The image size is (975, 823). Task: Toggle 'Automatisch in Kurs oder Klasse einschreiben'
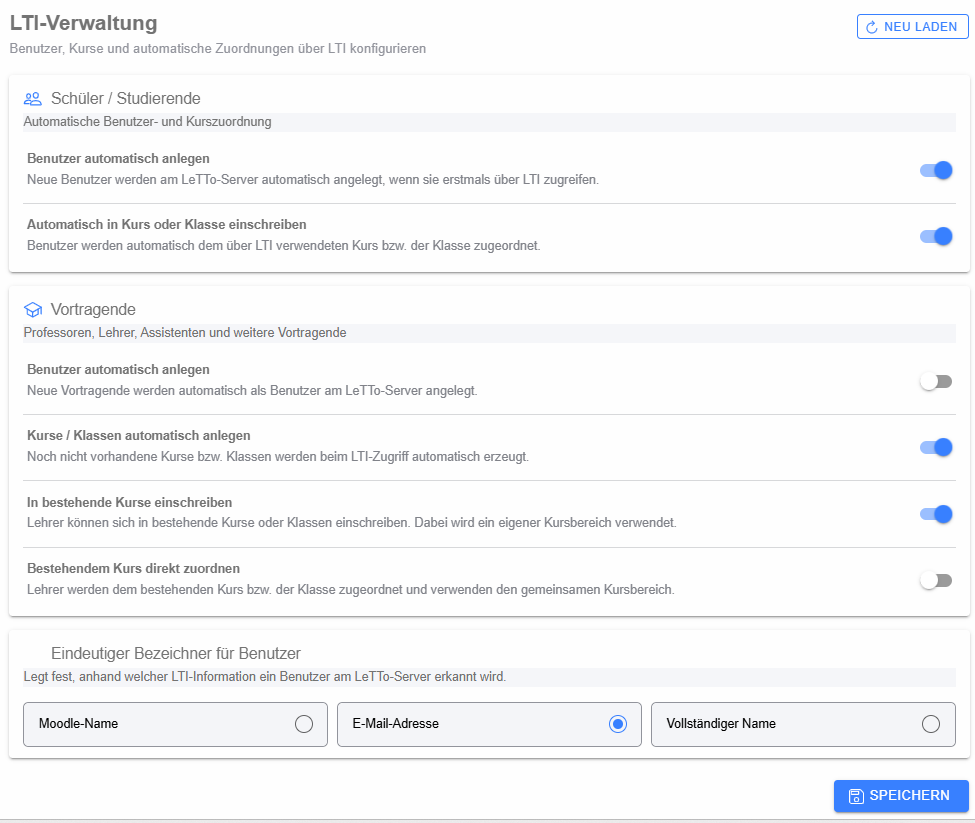tap(936, 236)
